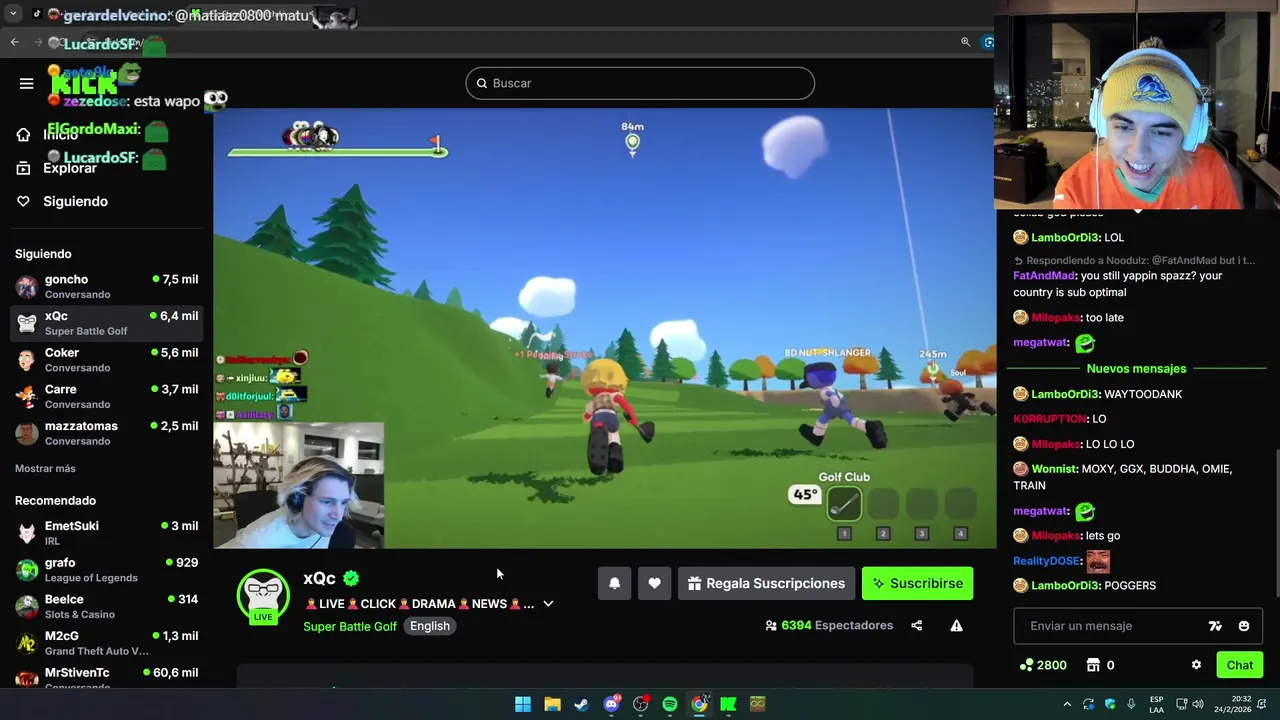Open File Explorer from taskbar
The height and width of the screenshot is (720, 1280).
[x=552, y=704]
